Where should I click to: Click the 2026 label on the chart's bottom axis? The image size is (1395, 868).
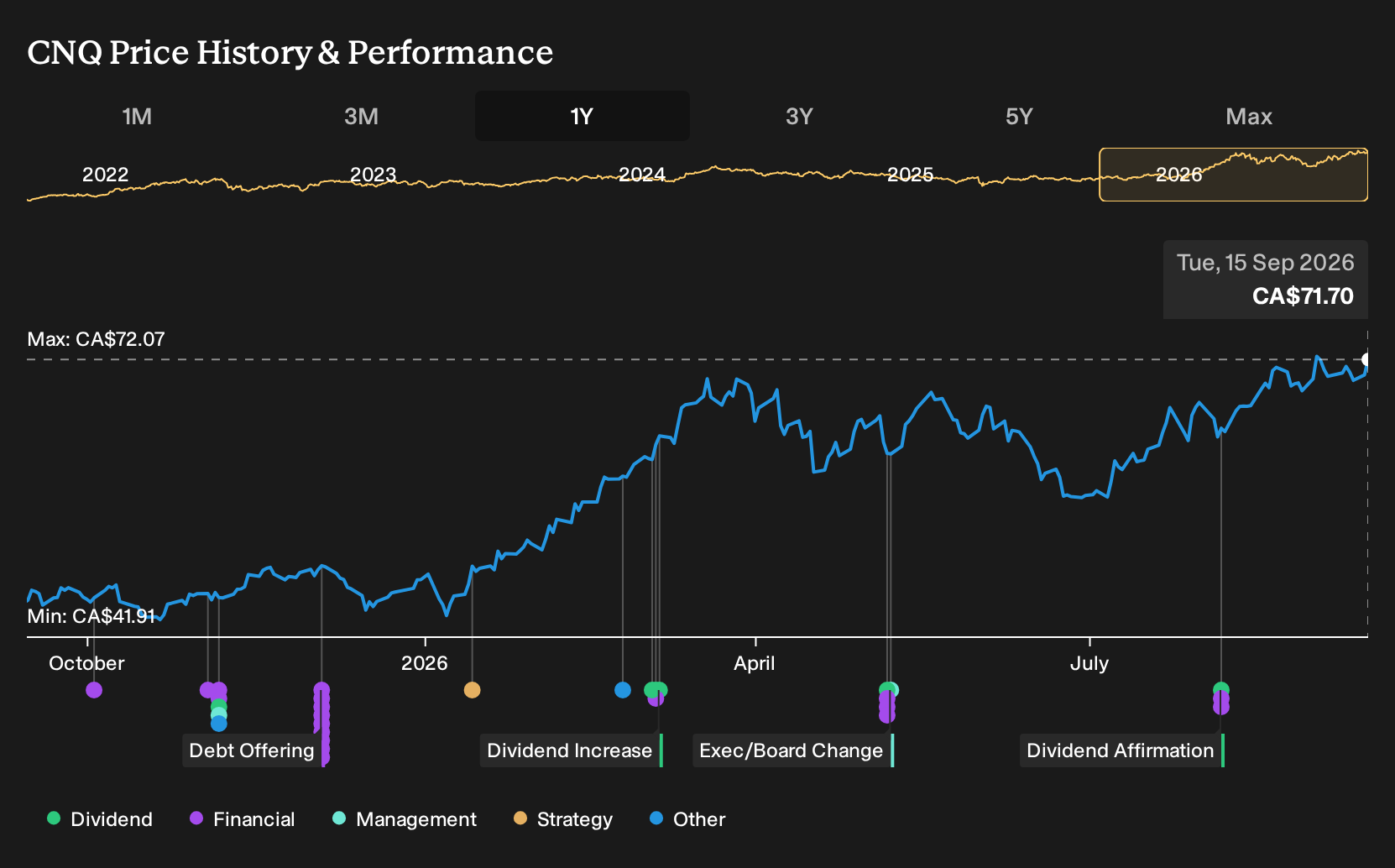pos(425,663)
